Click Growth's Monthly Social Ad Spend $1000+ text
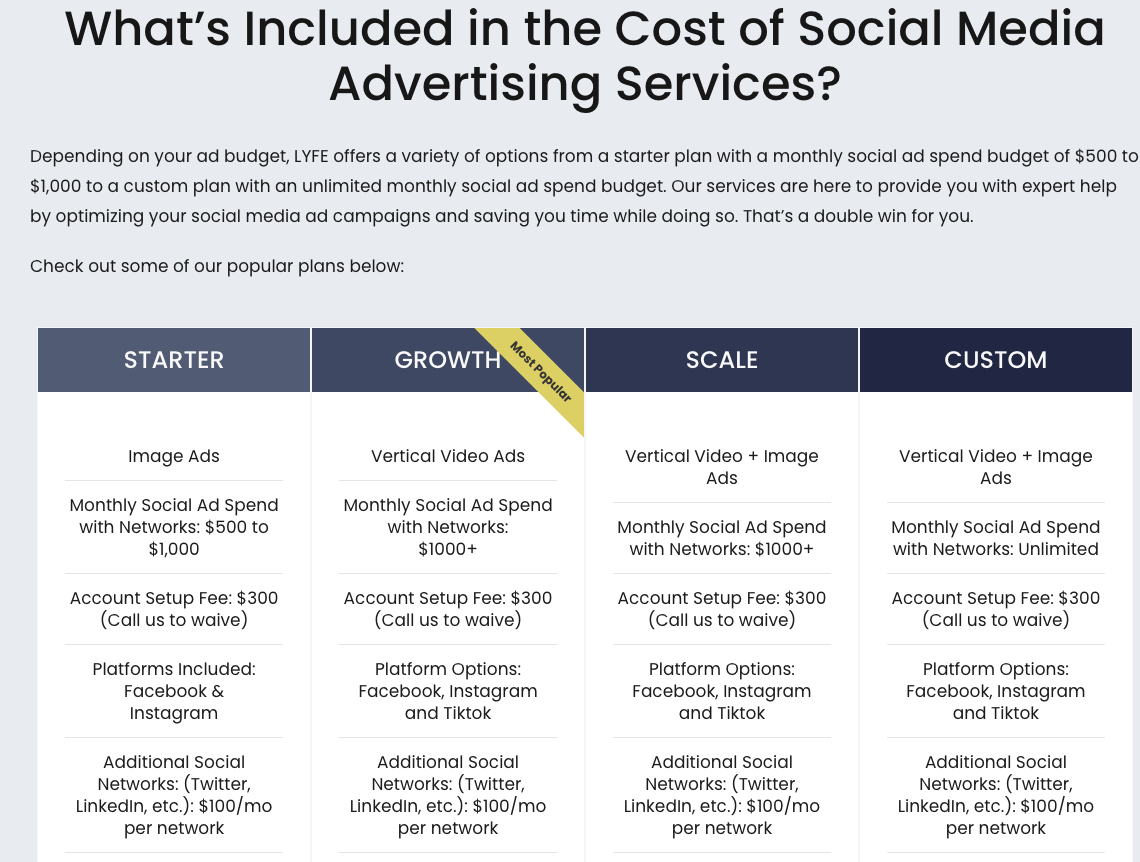 [x=448, y=527]
